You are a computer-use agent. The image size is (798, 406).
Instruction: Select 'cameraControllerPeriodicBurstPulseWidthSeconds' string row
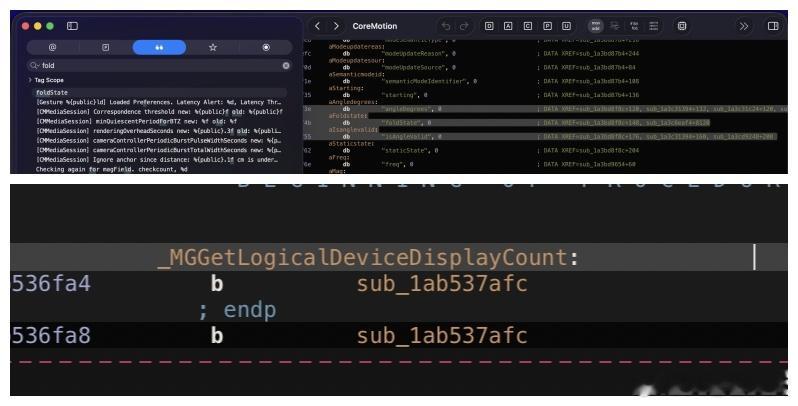pyautogui.click(x=159, y=140)
